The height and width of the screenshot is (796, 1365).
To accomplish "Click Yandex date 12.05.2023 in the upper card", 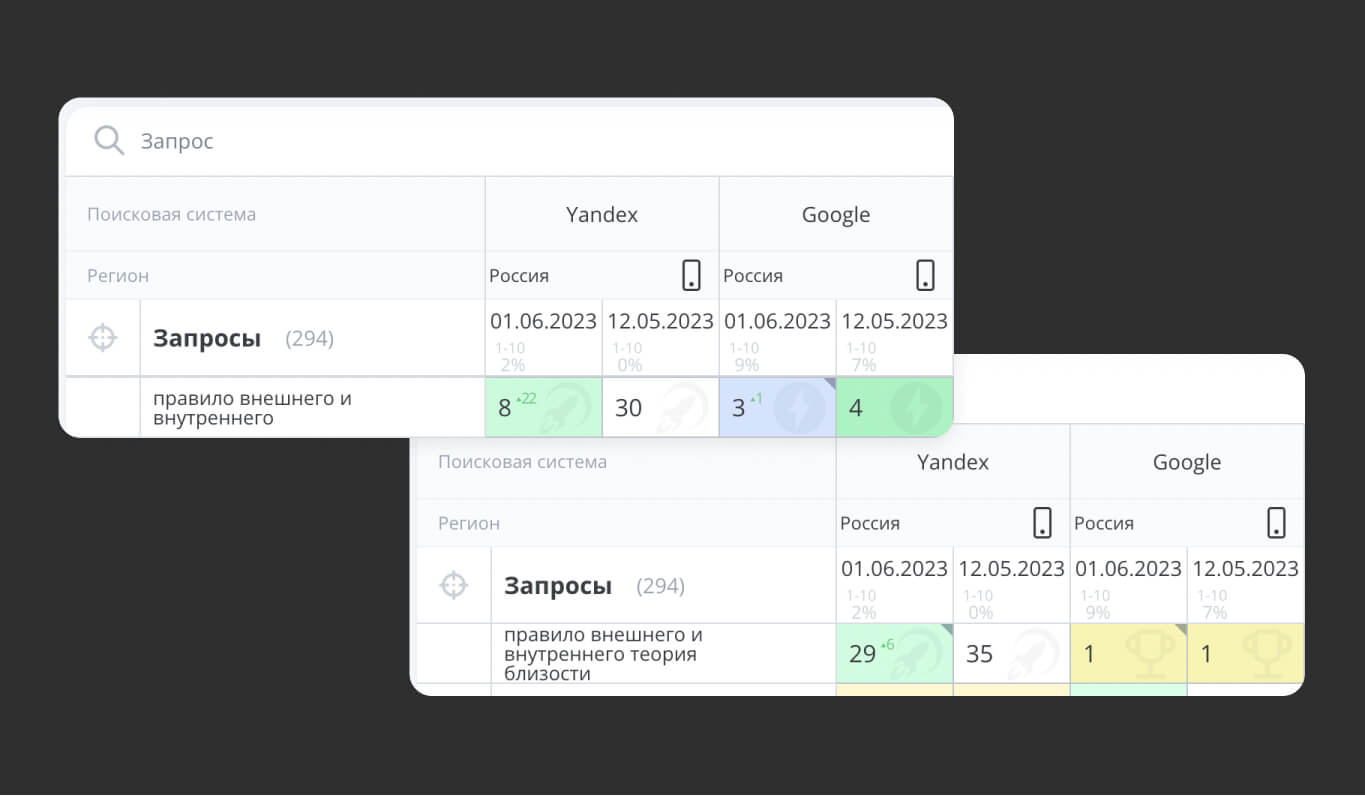I will click(660, 321).
